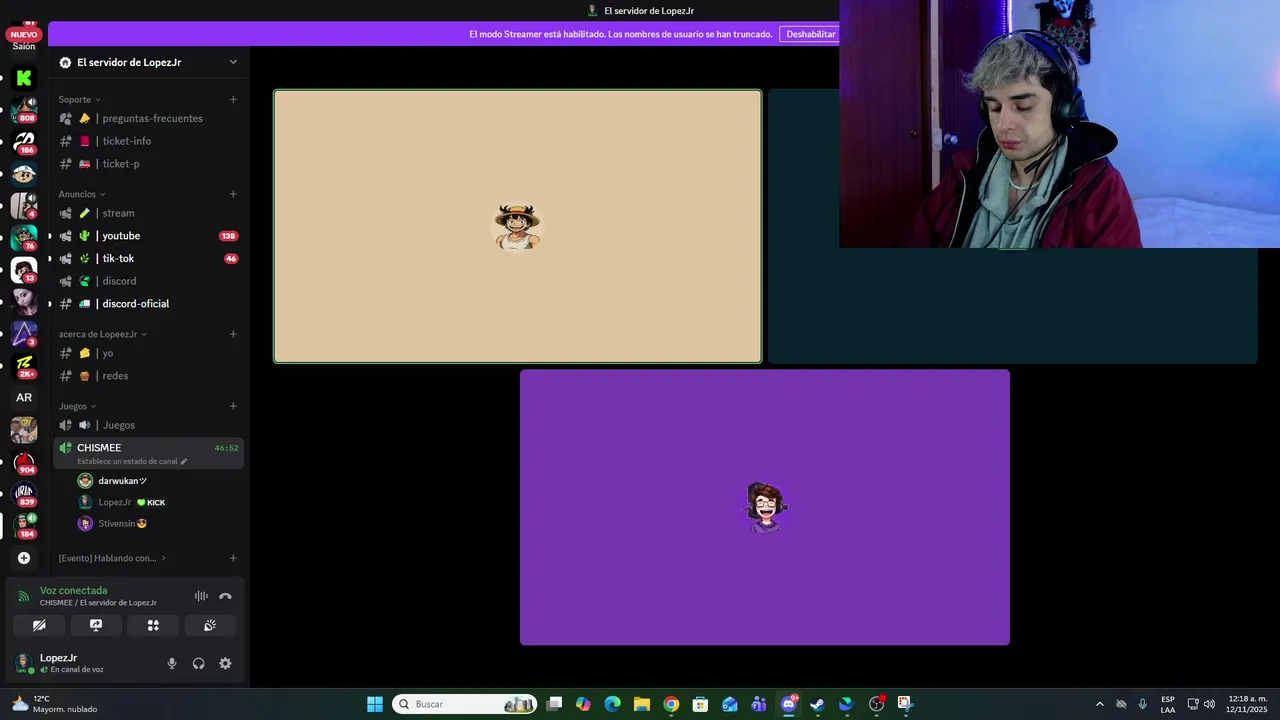Open the soundboard in voice panel
Viewport: 1280px width, 720px height.
210,625
